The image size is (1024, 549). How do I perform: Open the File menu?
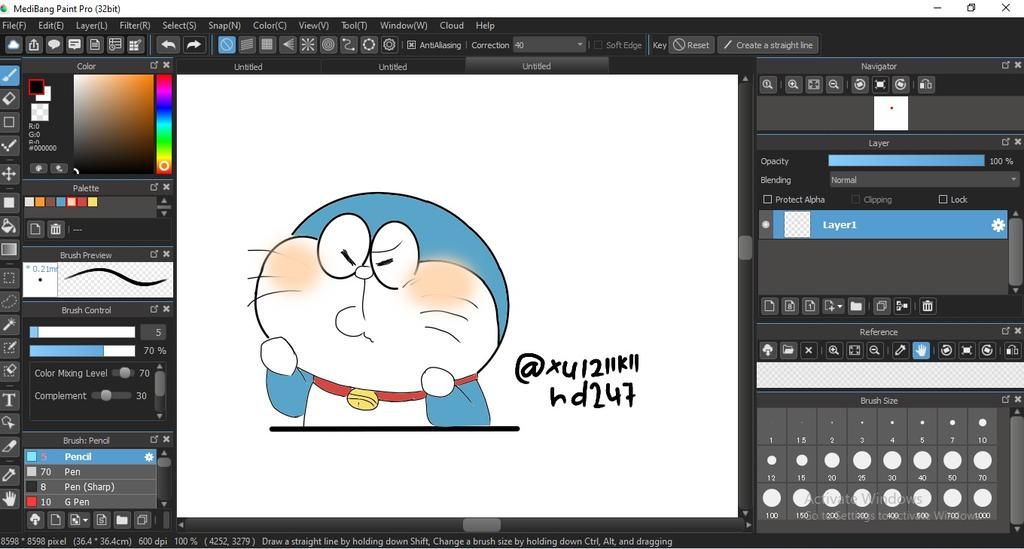pyautogui.click(x=14, y=25)
